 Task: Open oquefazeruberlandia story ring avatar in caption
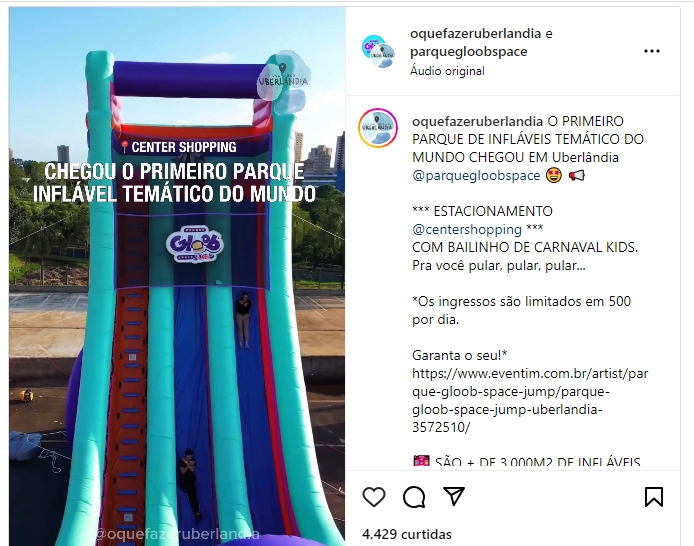click(378, 128)
